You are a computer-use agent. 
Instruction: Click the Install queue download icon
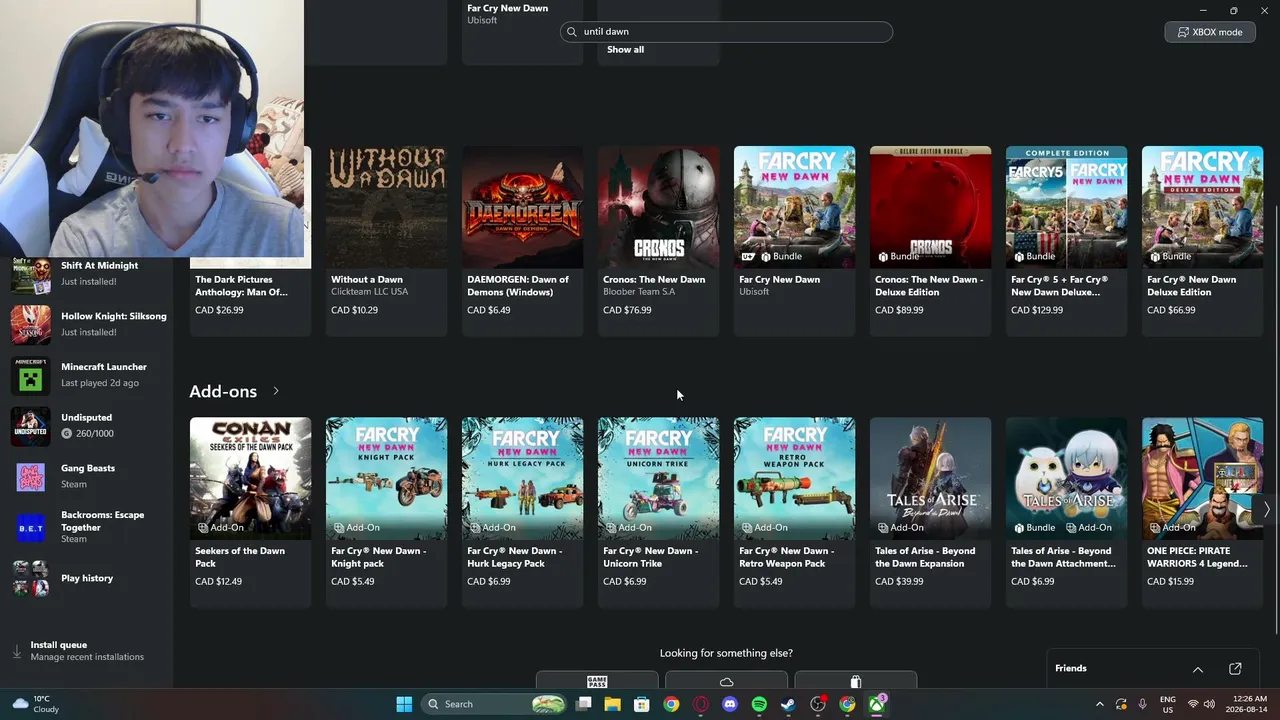(16, 651)
